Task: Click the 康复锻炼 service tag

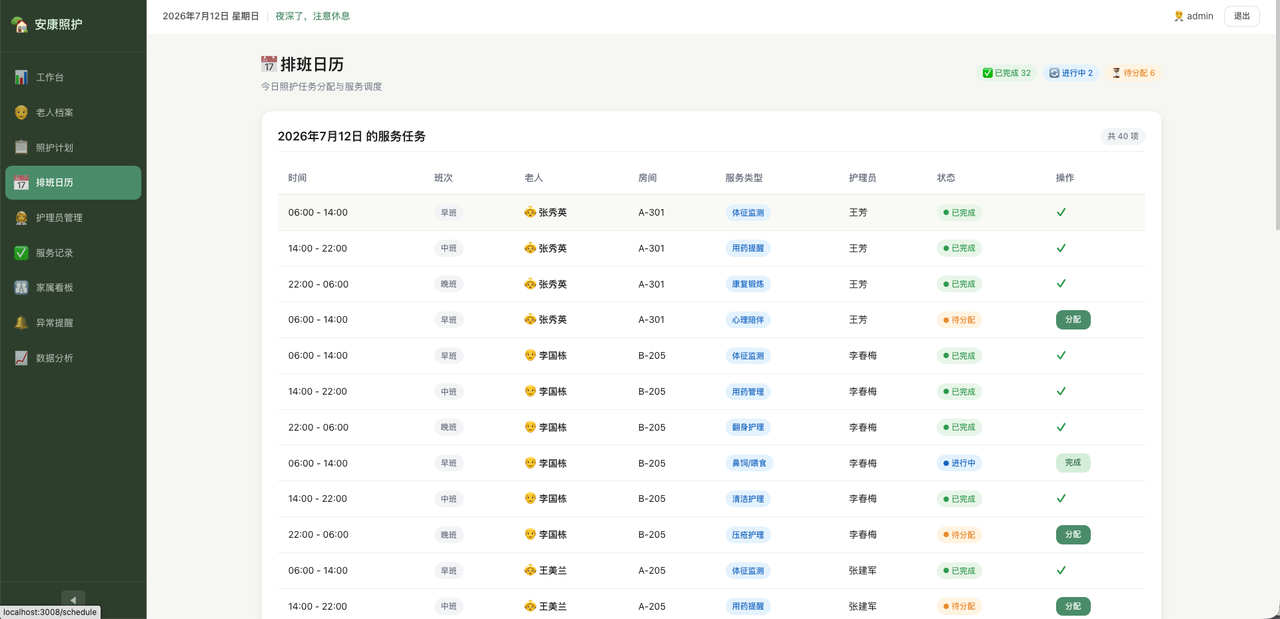Action: (748, 284)
